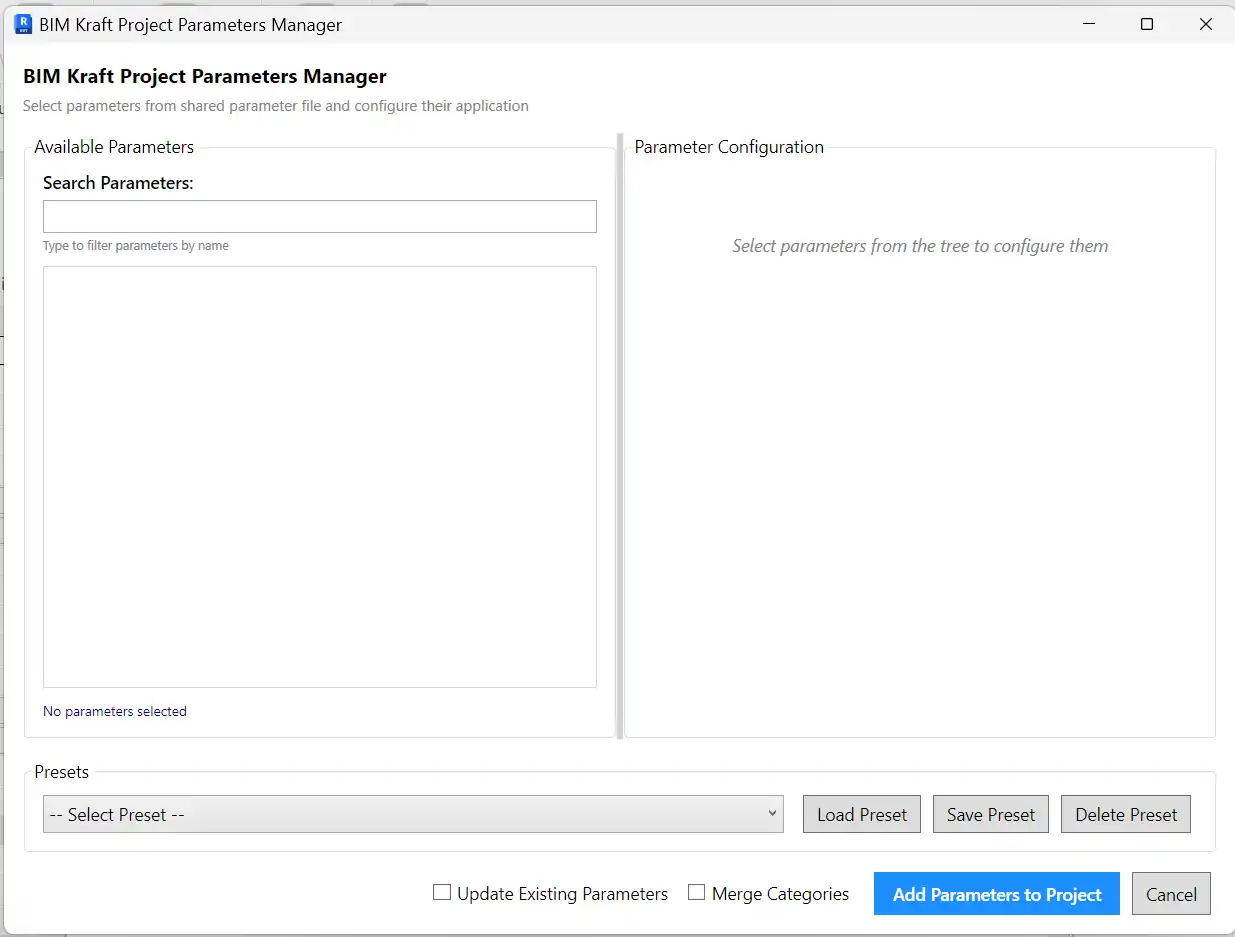Click the 'Type to filter parameters' hint
1235x937 pixels.
pos(136,246)
